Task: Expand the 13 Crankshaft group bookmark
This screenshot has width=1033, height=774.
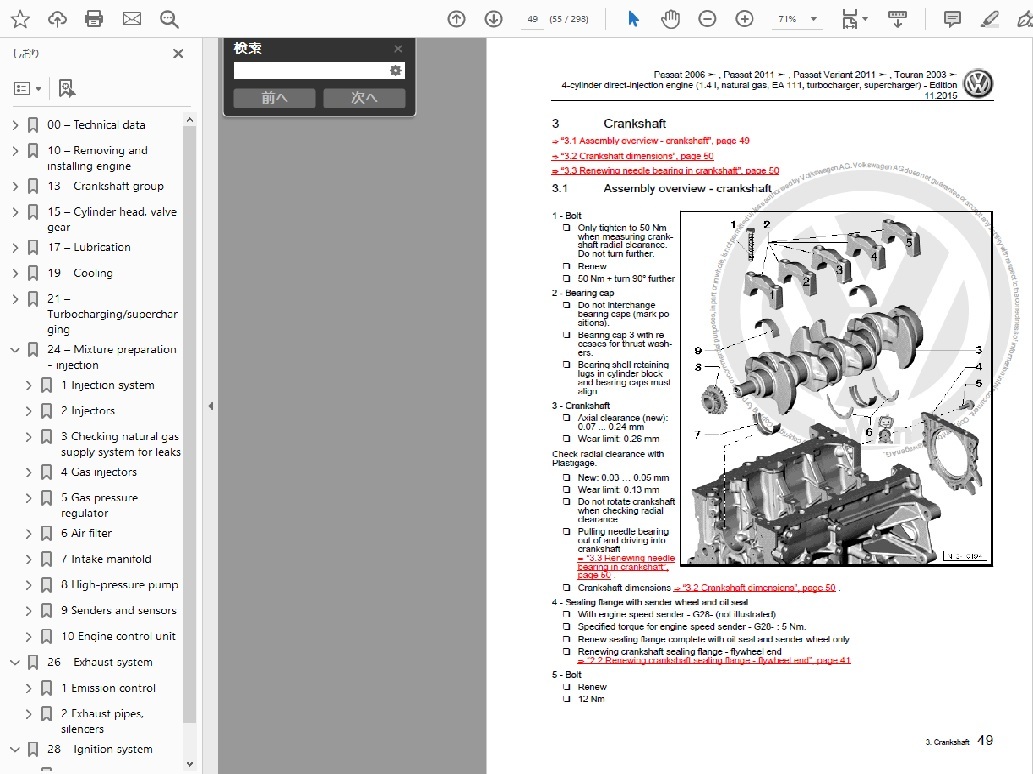Action: coord(15,186)
